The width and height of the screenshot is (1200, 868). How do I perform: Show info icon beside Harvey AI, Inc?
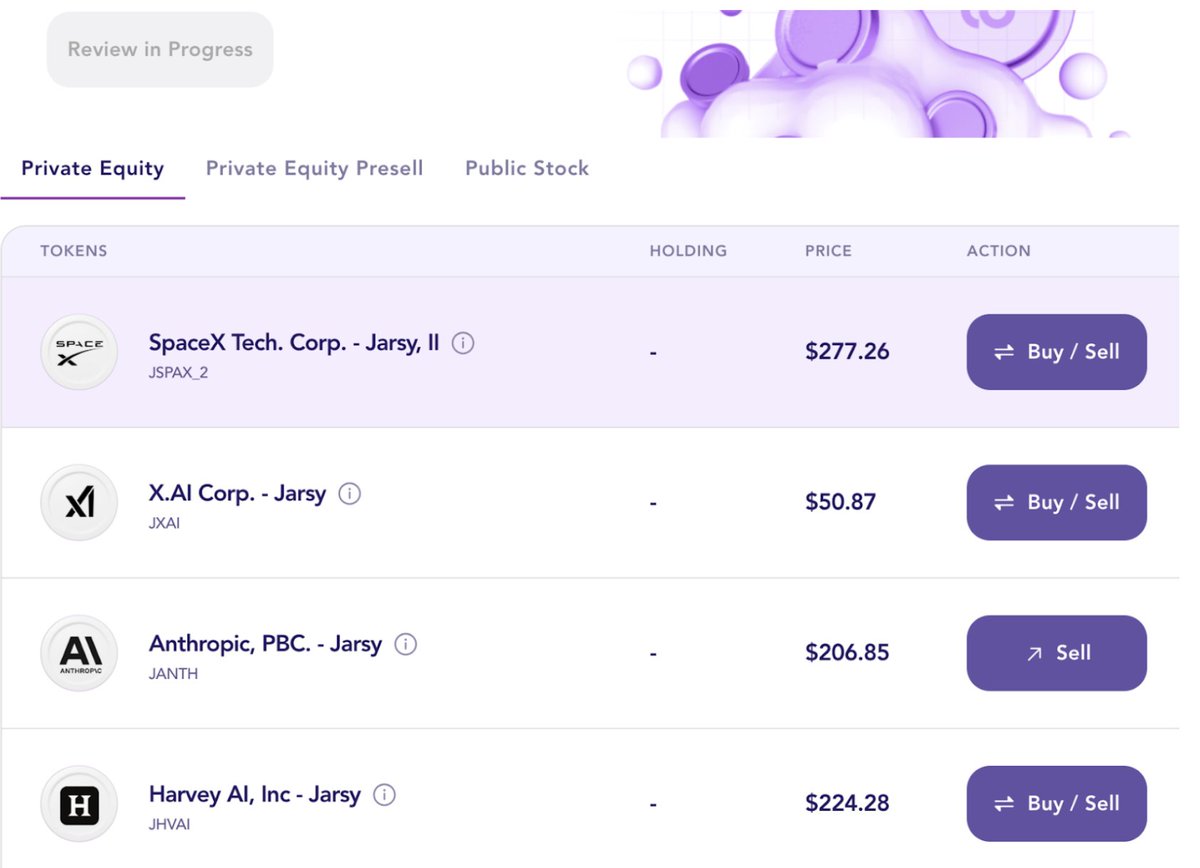(384, 795)
